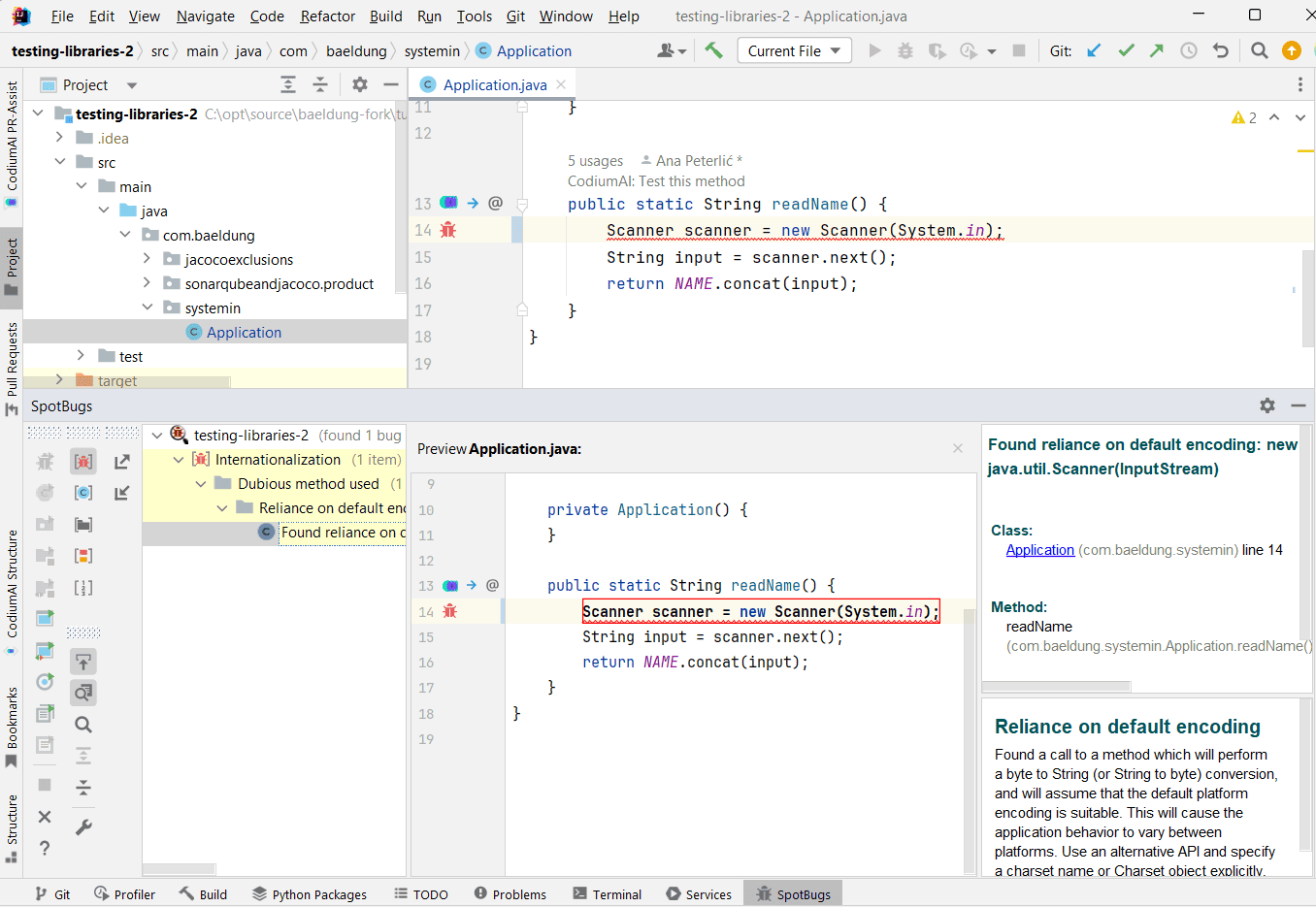Commit changes with the green checkmark icon
The width and height of the screenshot is (1316, 907).
(x=1126, y=49)
